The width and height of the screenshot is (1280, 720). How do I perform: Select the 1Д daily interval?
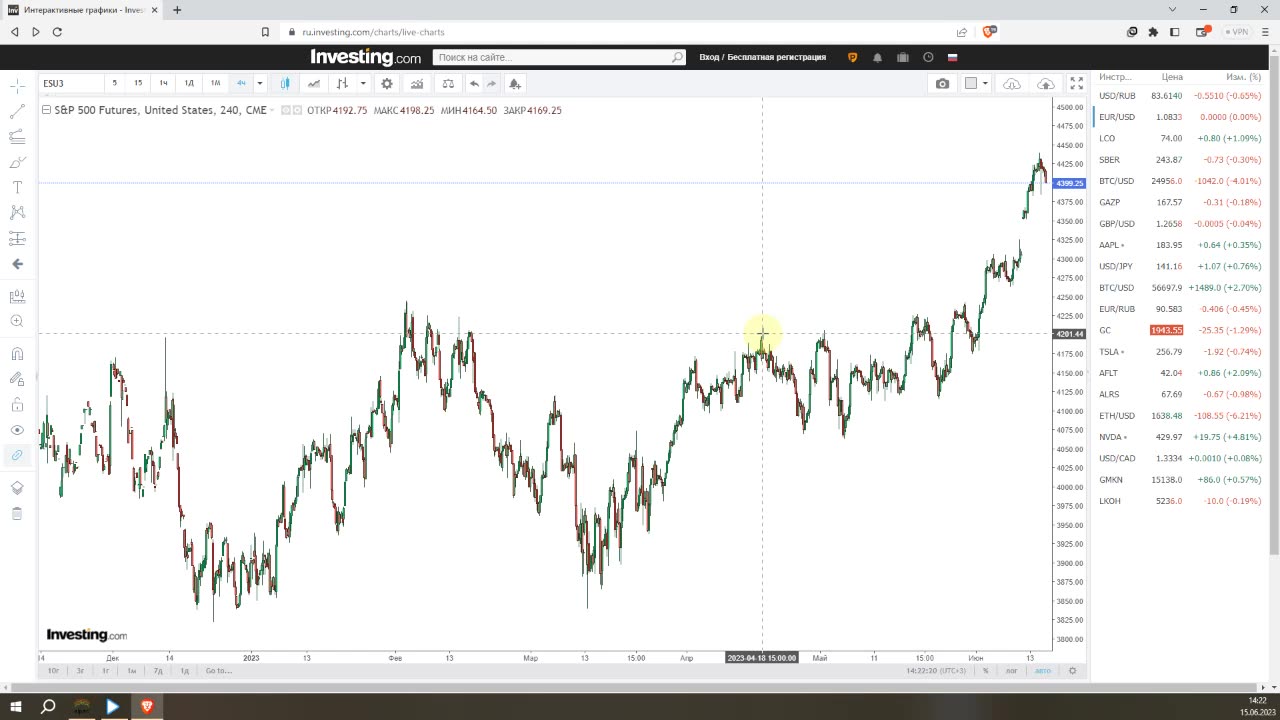189,84
